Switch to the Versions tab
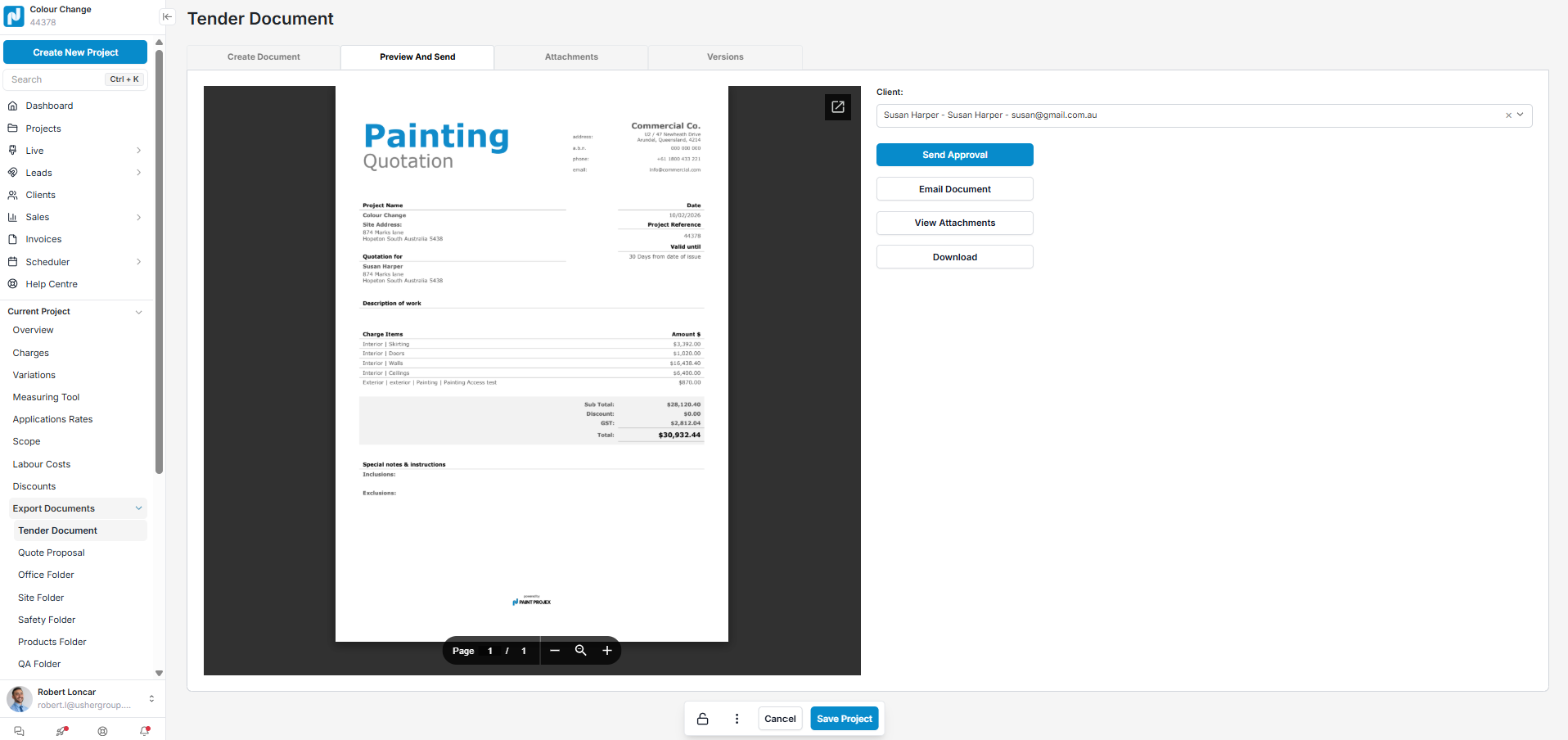1568x740 pixels. point(725,57)
